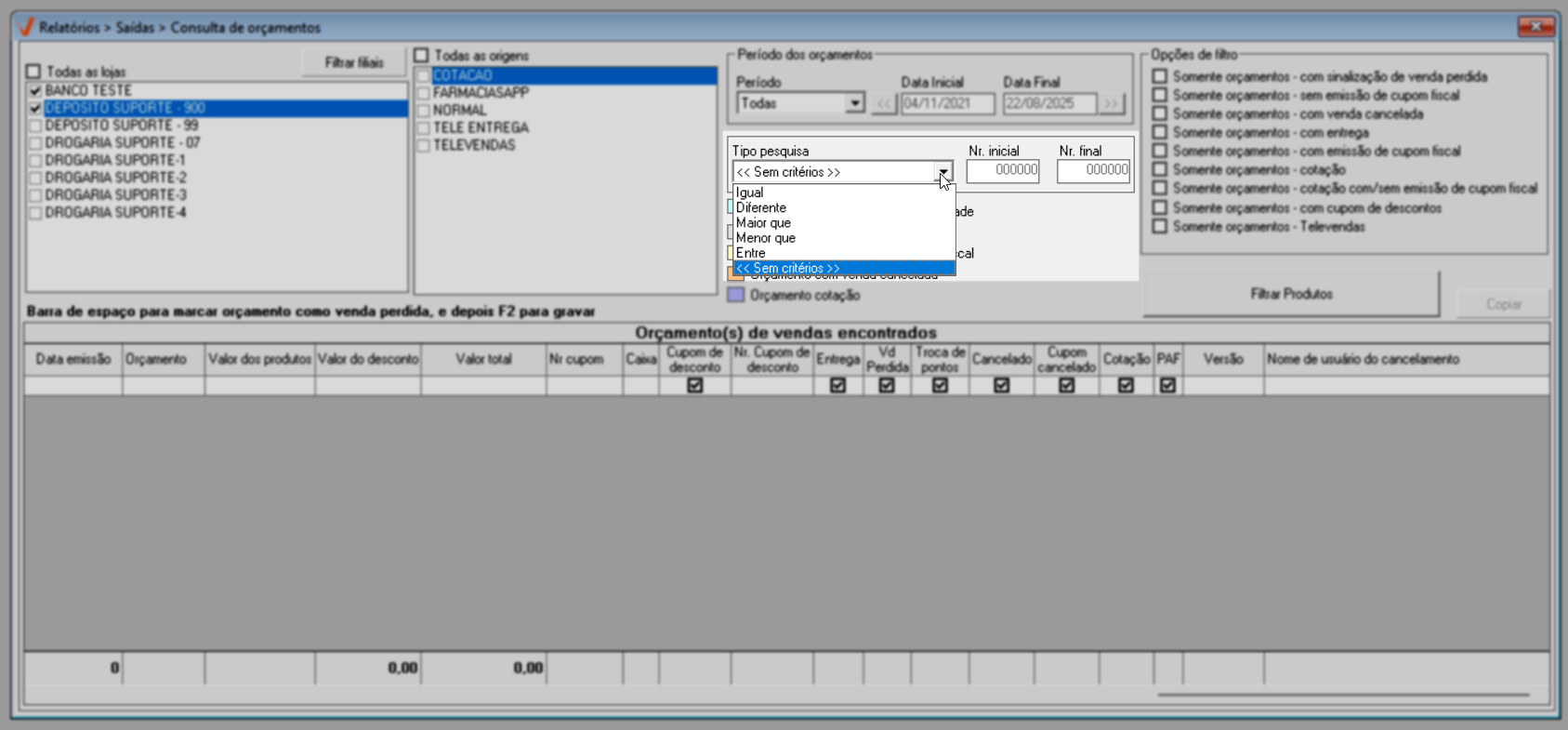Check the Todas as lojas checkbox
The image size is (1568, 730).
[x=34, y=72]
